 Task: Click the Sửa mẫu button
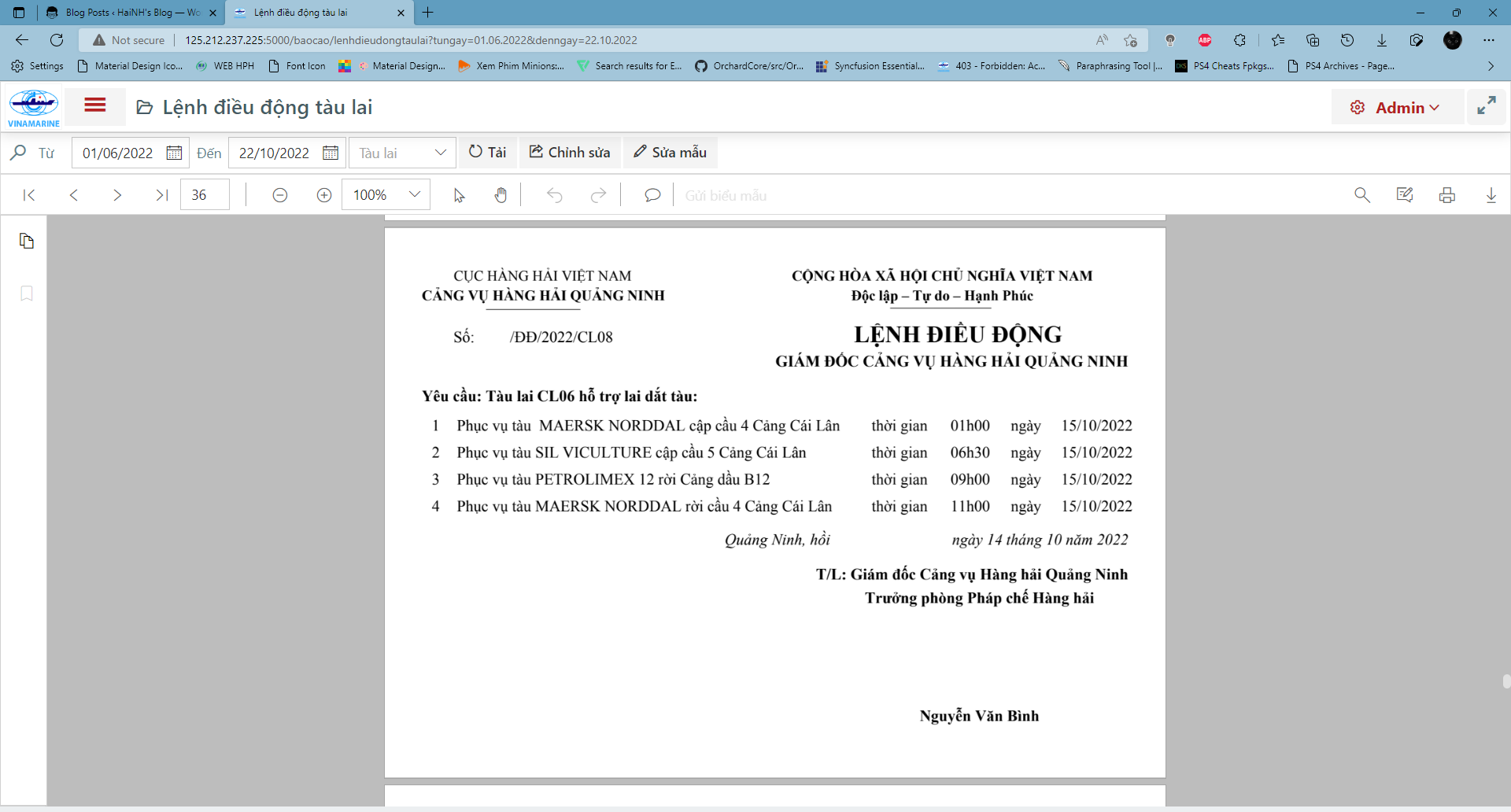pos(671,153)
